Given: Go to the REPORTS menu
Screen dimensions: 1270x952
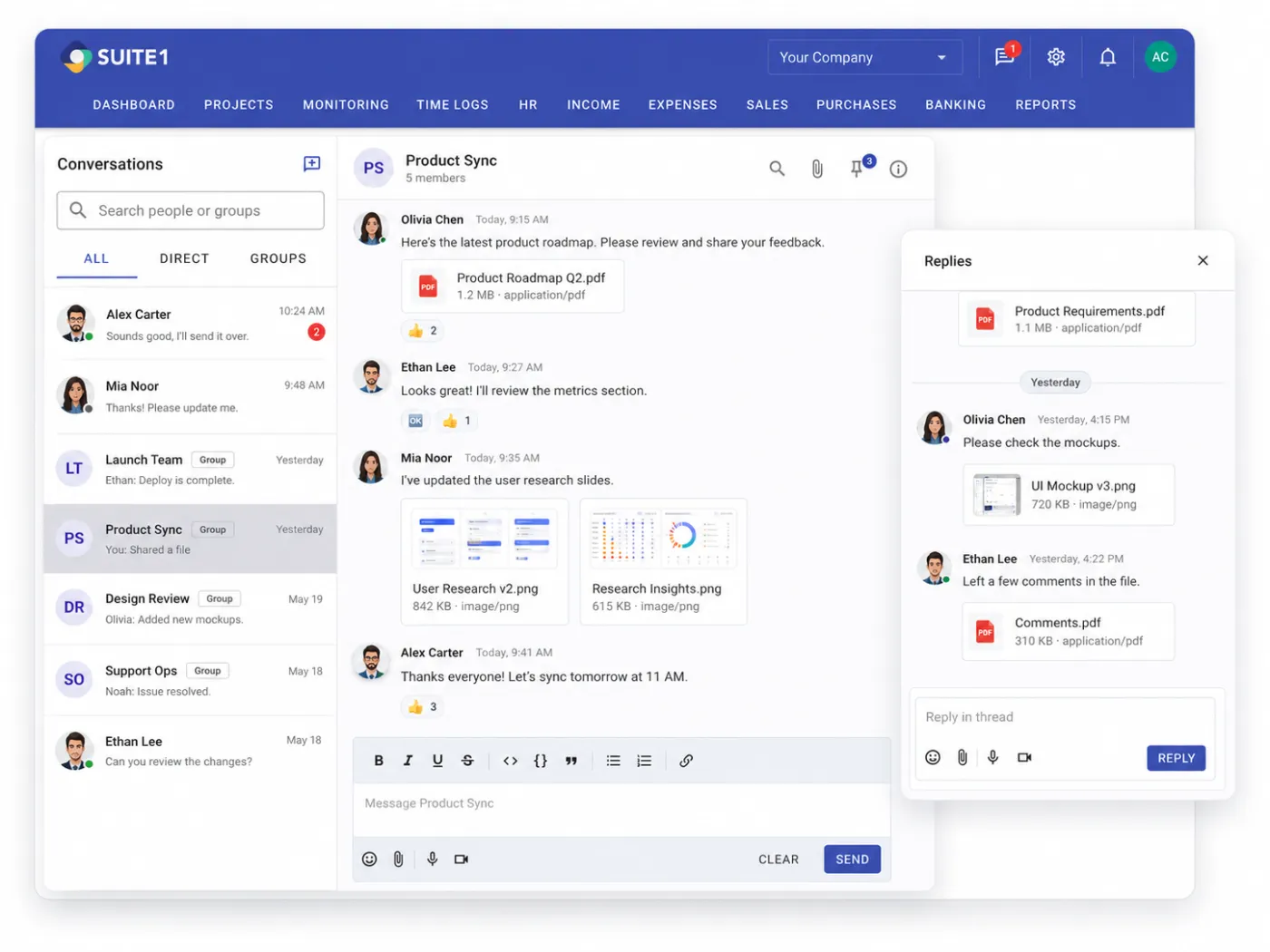Looking at the screenshot, I should coord(1046,105).
